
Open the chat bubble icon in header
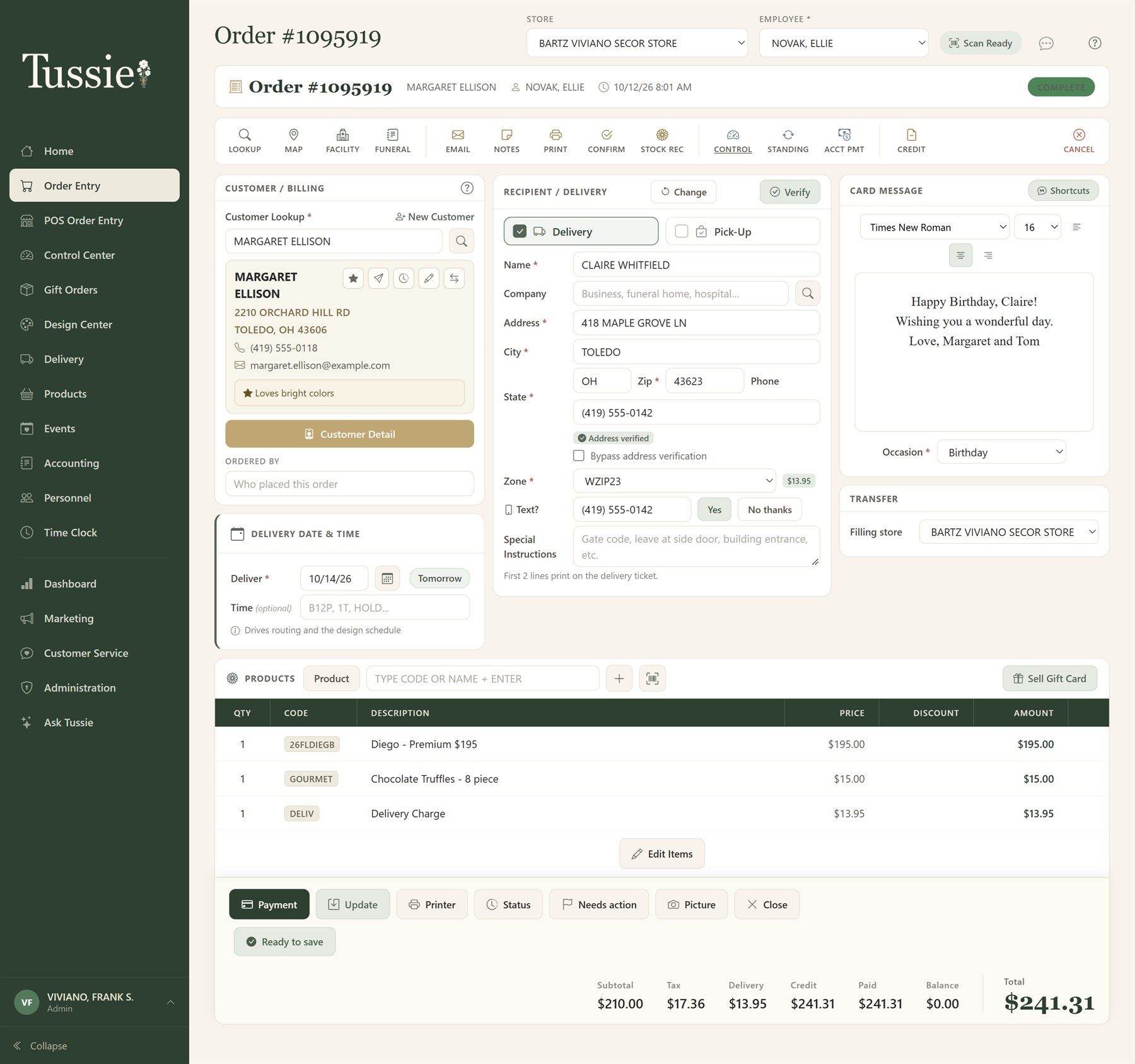click(1046, 43)
